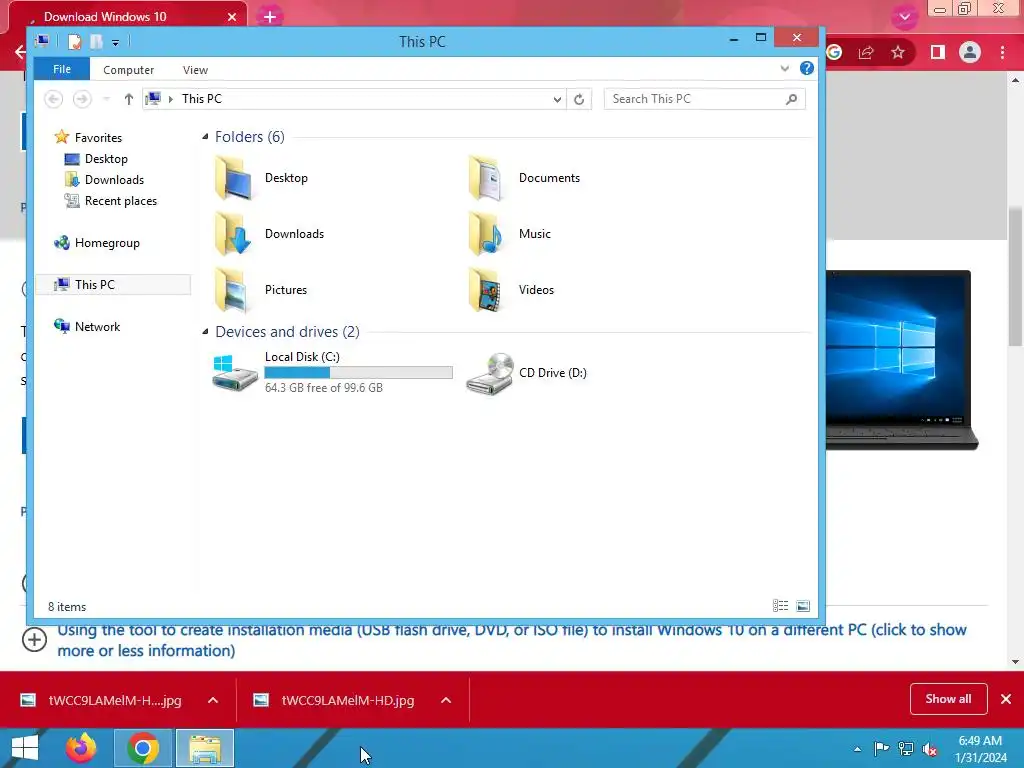Select Download Windows 10 Chrome tab

tap(127, 17)
